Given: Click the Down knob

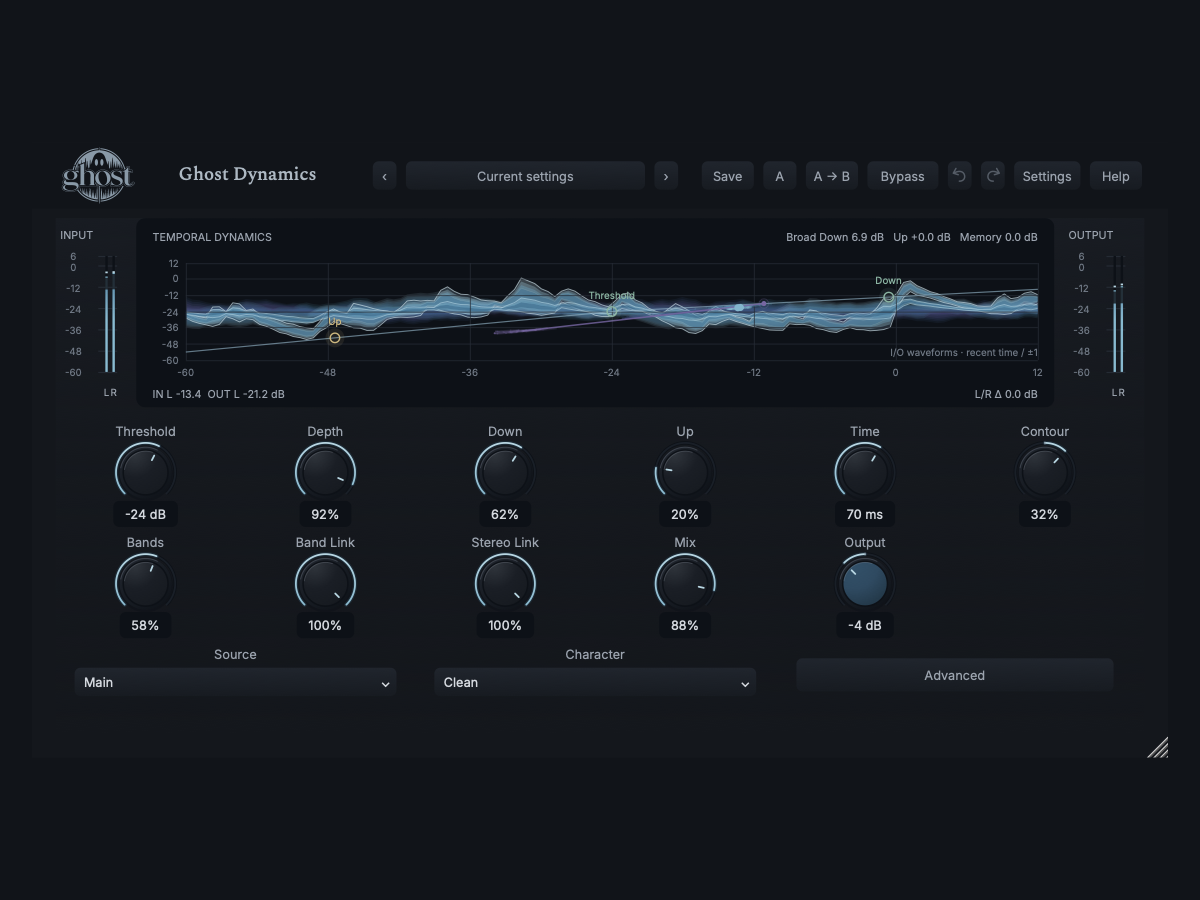Looking at the screenshot, I should [505, 472].
